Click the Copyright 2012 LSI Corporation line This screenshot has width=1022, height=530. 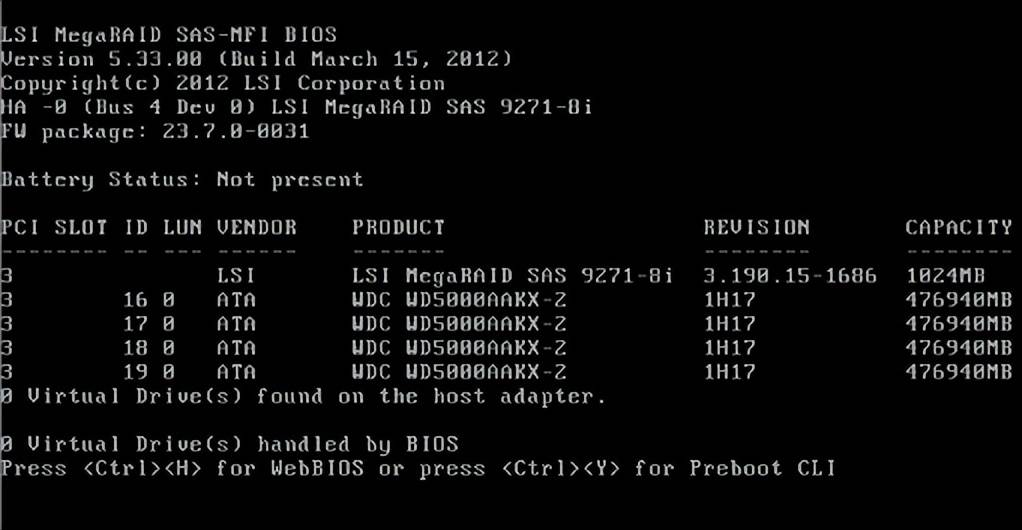click(x=223, y=83)
